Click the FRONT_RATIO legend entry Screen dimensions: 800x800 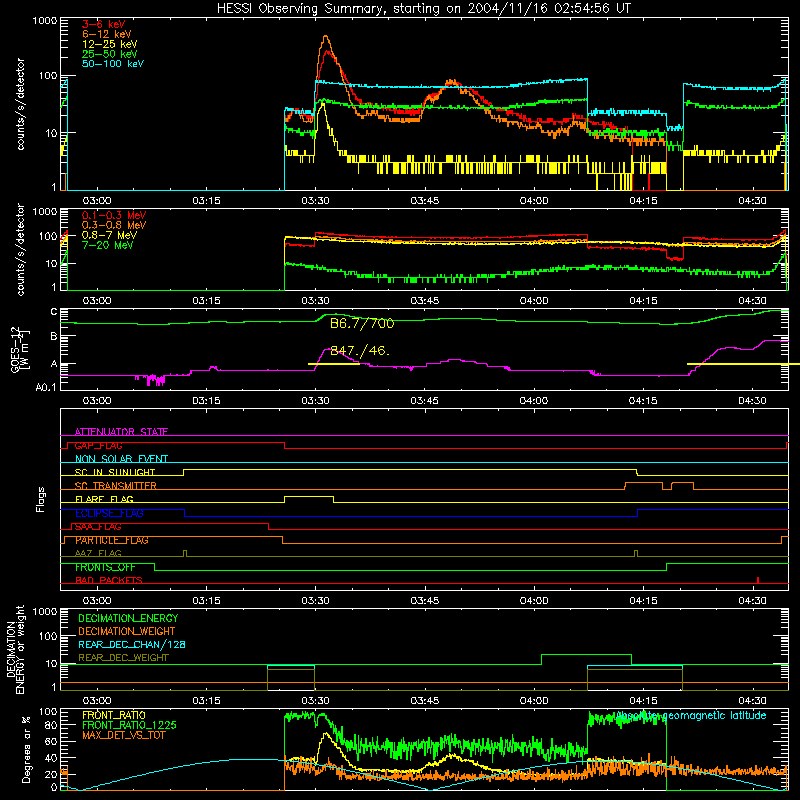tap(114, 715)
